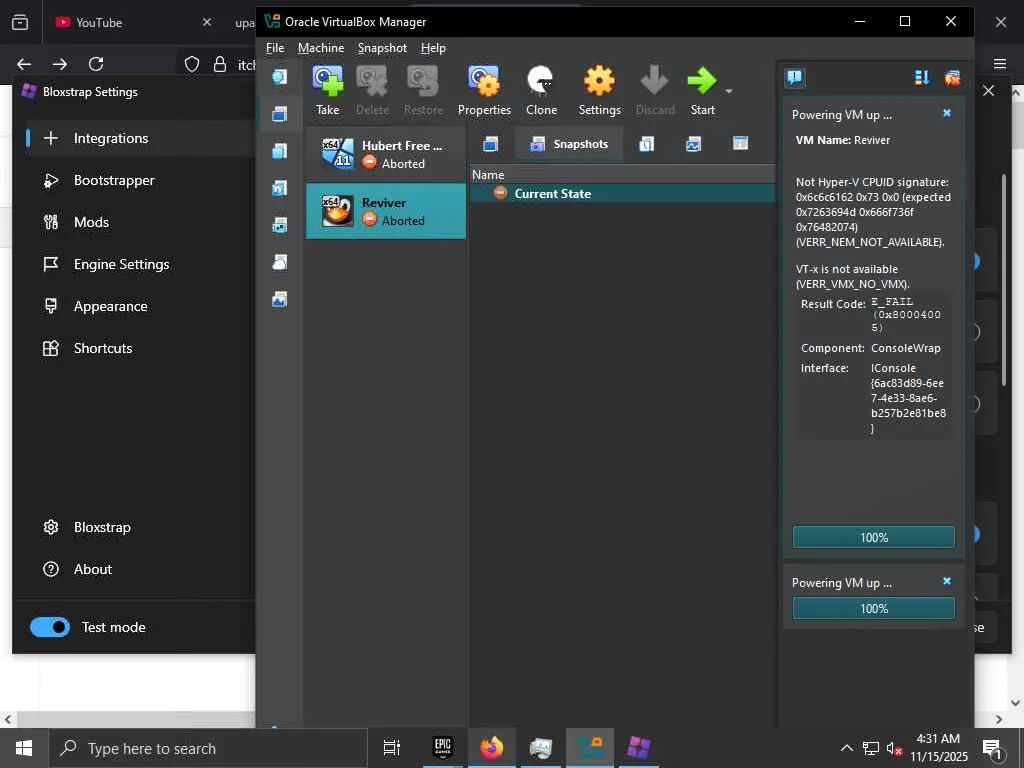The width and height of the screenshot is (1024, 768).
Task: Click the Name column header
Action: pos(623,174)
